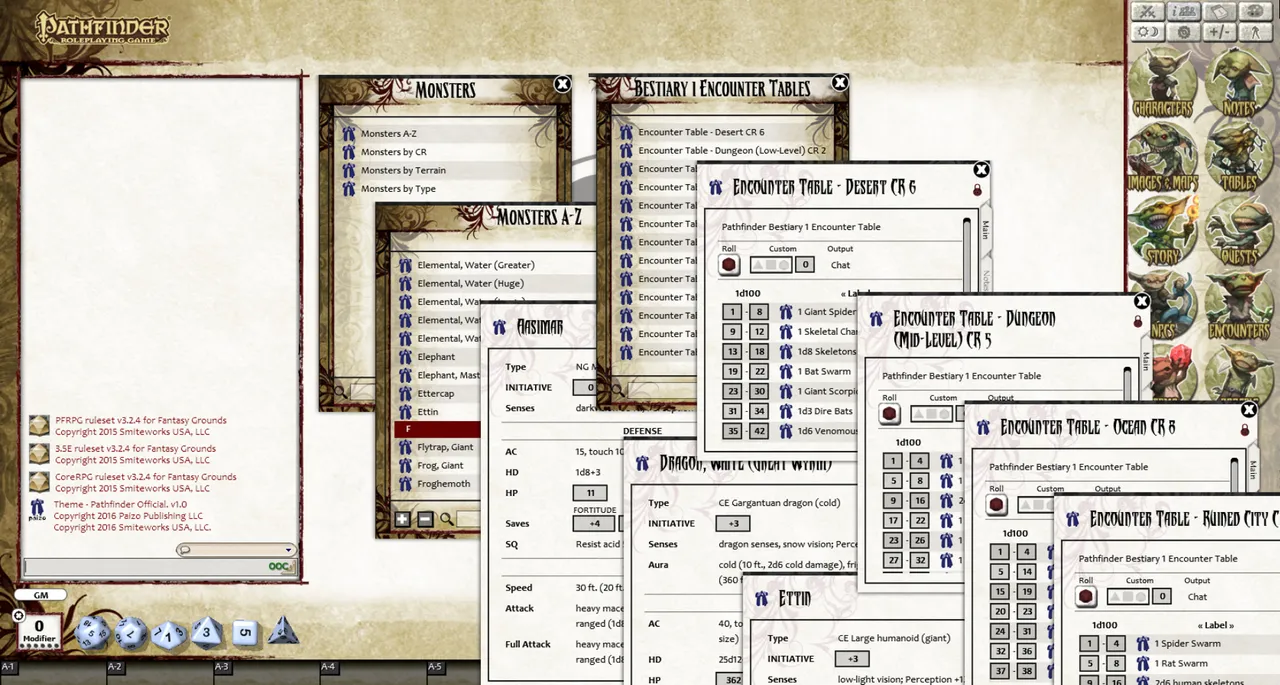Pick the d10 die in the dice tray

coord(169,634)
